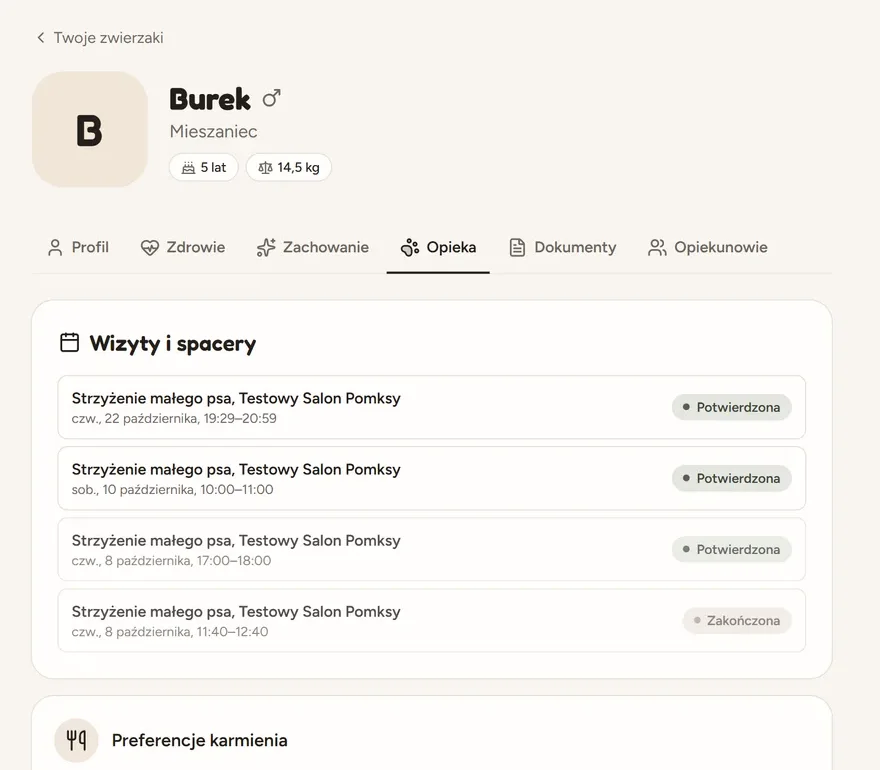Switch to the Dokumenty tab
The height and width of the screenshot is (770, 880).
pyautogui.click(x=562, y=248)
